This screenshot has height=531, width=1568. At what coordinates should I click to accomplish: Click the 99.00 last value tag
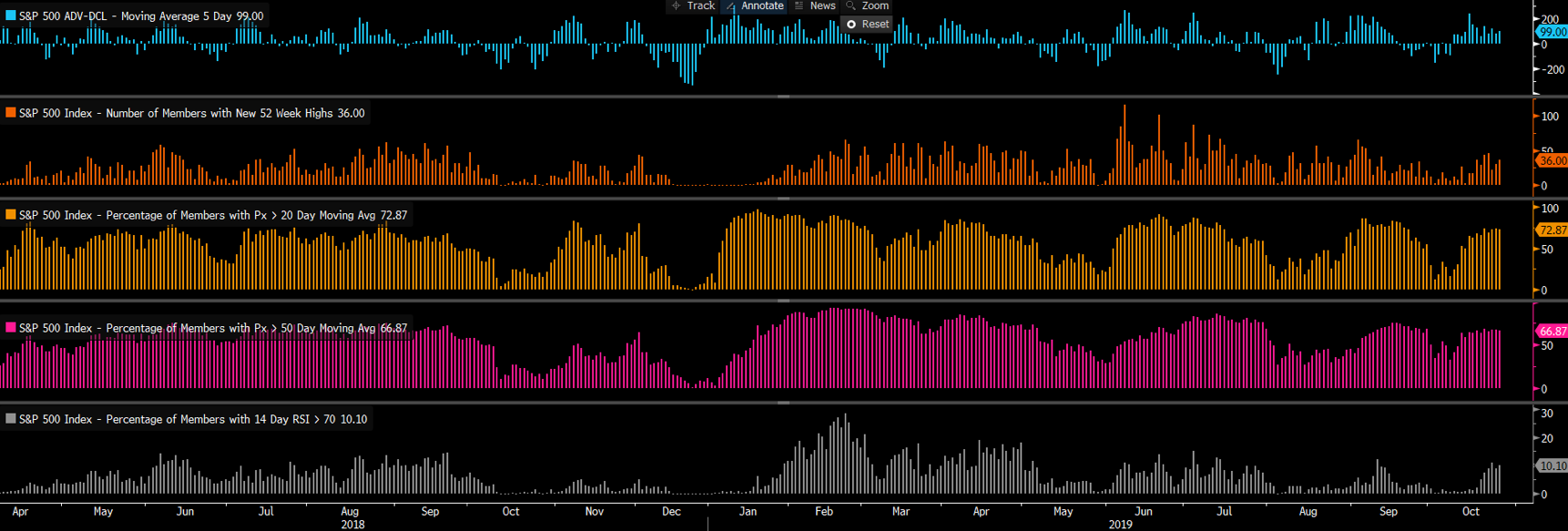coord(1552,32)
